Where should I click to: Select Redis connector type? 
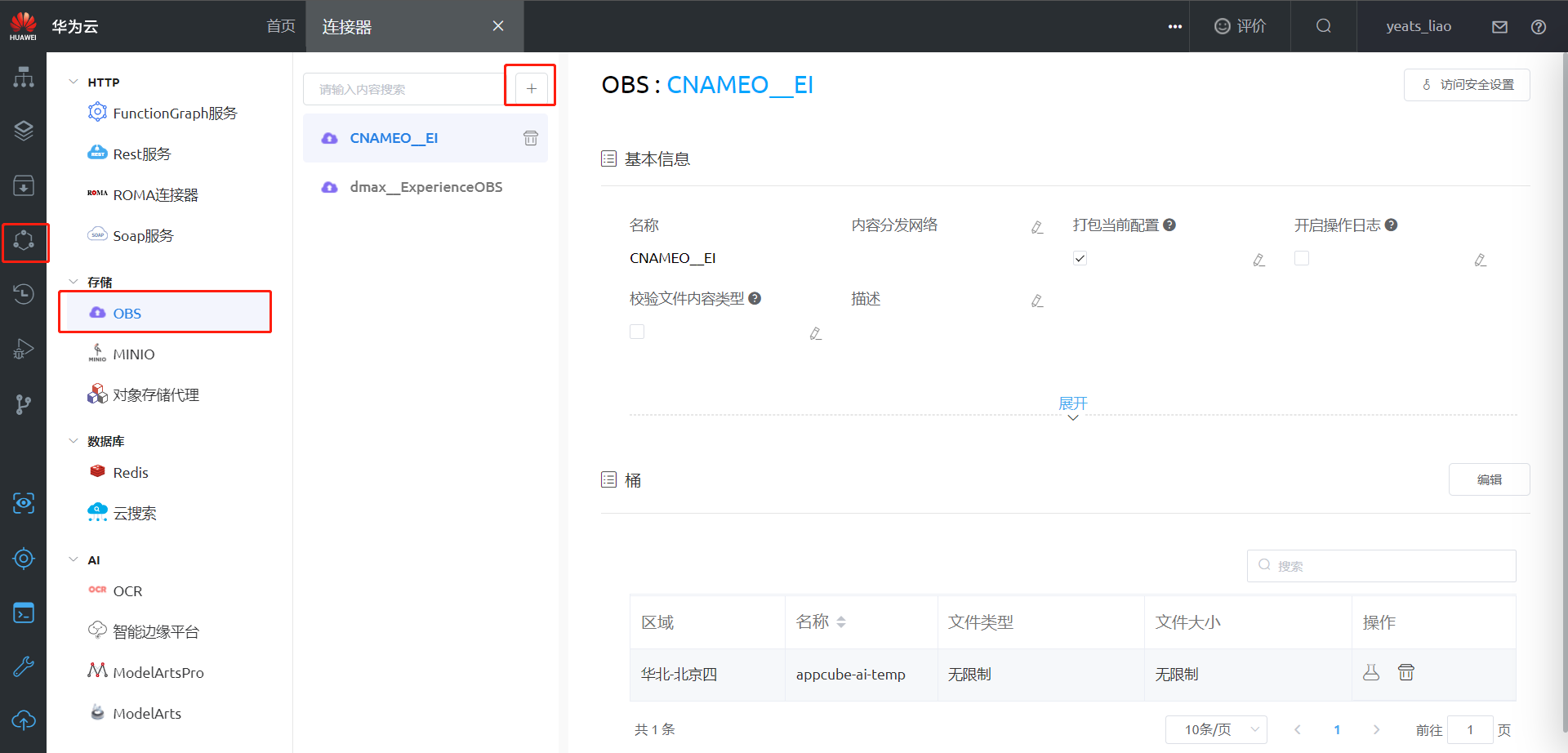point(118,472)
